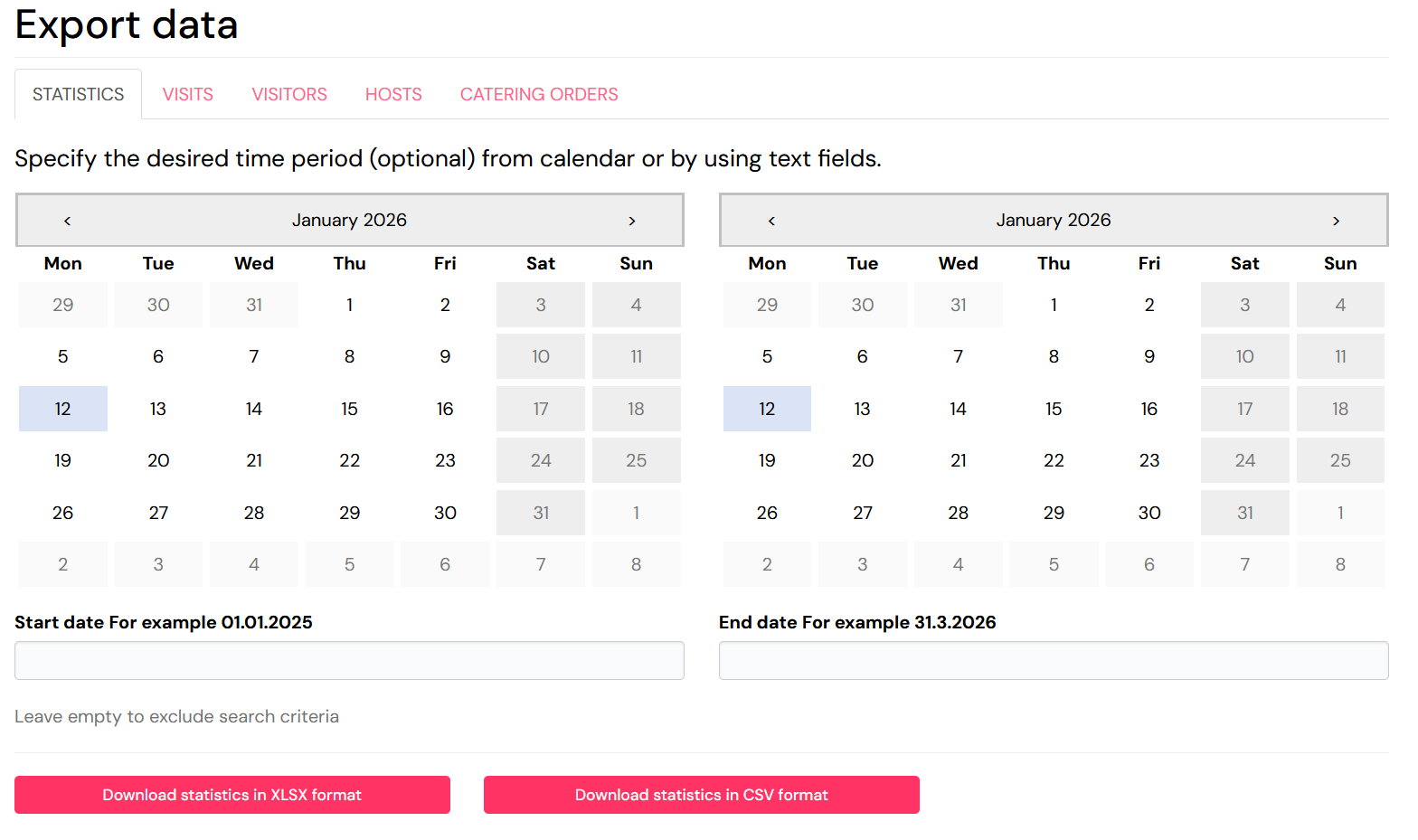Select the Statistics tab
Screen dimensions: 1418x840
[79, 94]
